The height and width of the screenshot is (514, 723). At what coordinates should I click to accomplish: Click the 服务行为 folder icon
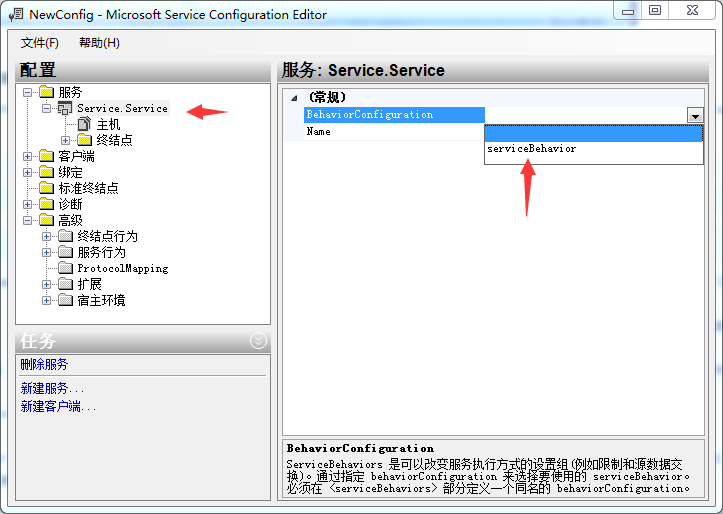click(x=65, y=252)
